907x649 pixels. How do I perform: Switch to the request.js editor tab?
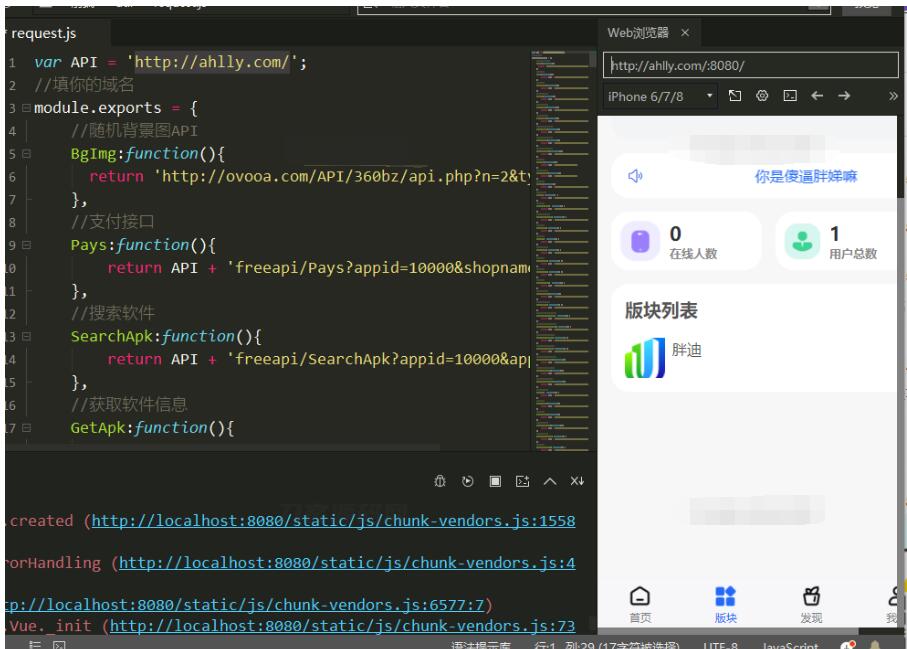[42, 33]
